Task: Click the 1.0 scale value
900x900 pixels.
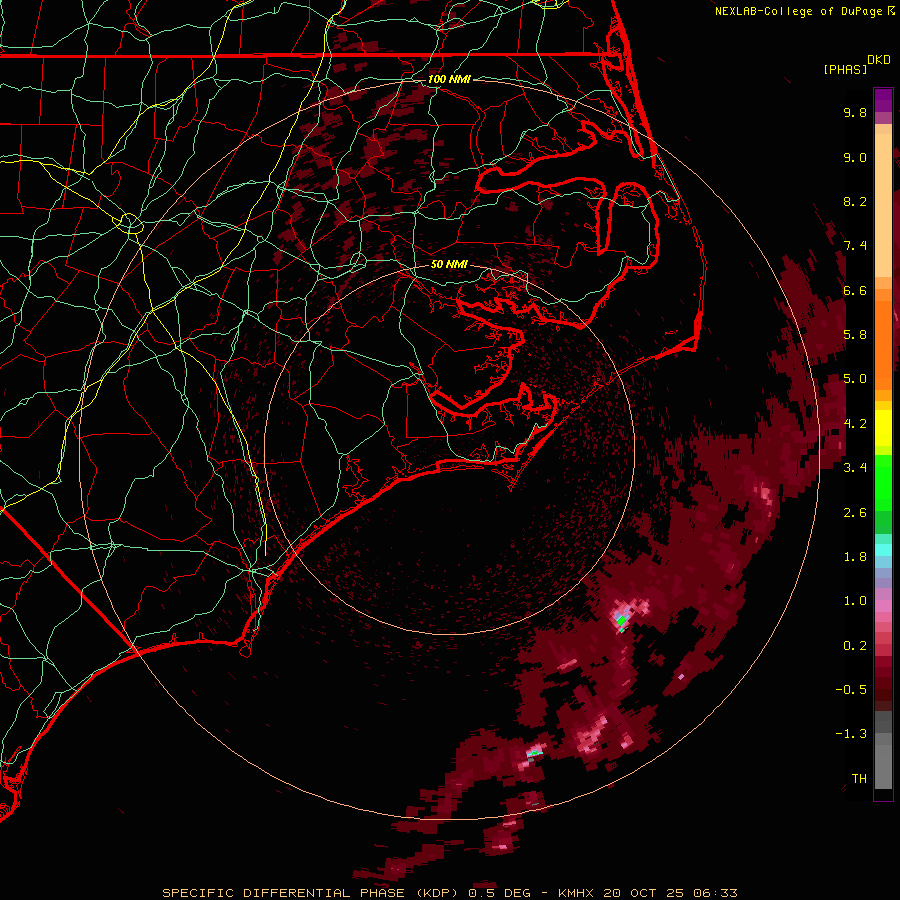Action: (x=855, y=601)
